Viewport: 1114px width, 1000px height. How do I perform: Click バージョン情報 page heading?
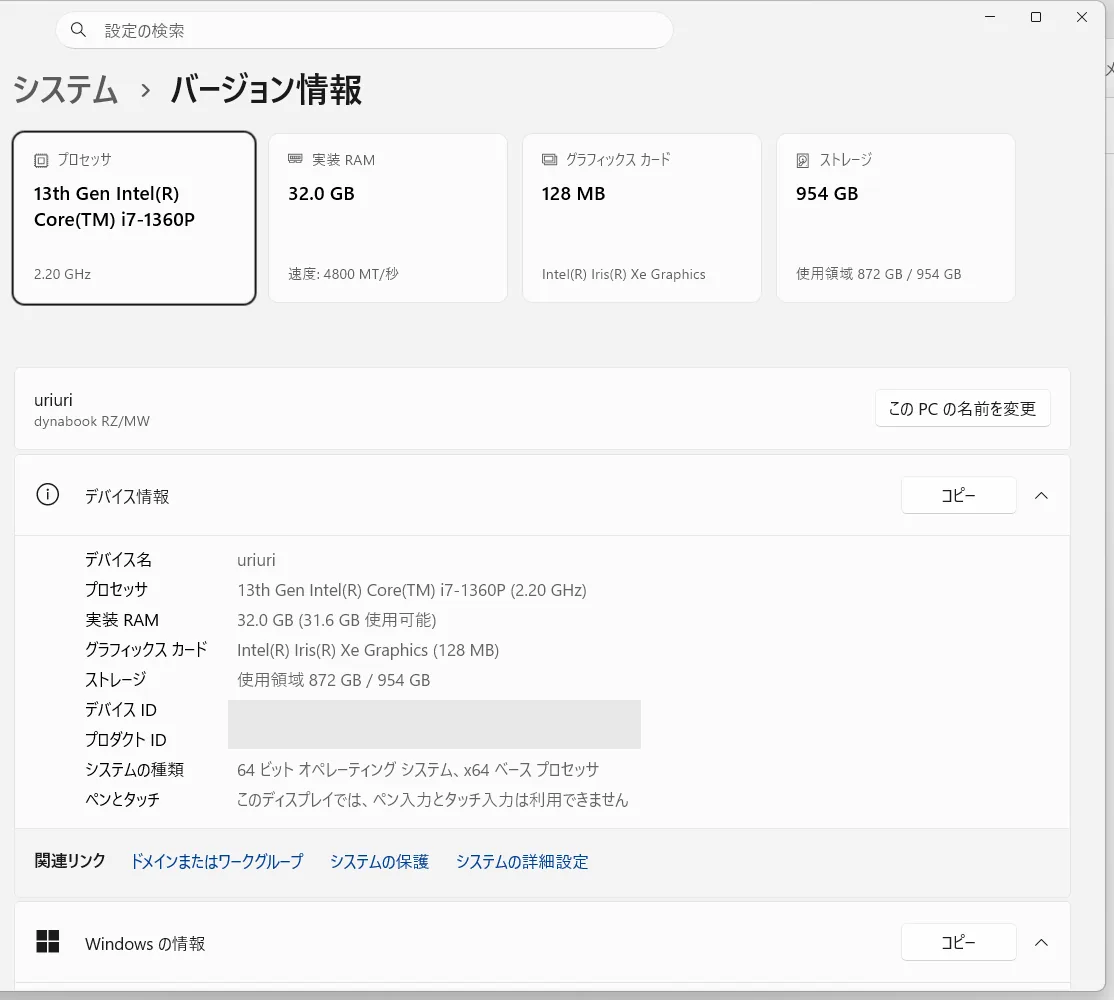pyautogui.click(x=266, y=90)
